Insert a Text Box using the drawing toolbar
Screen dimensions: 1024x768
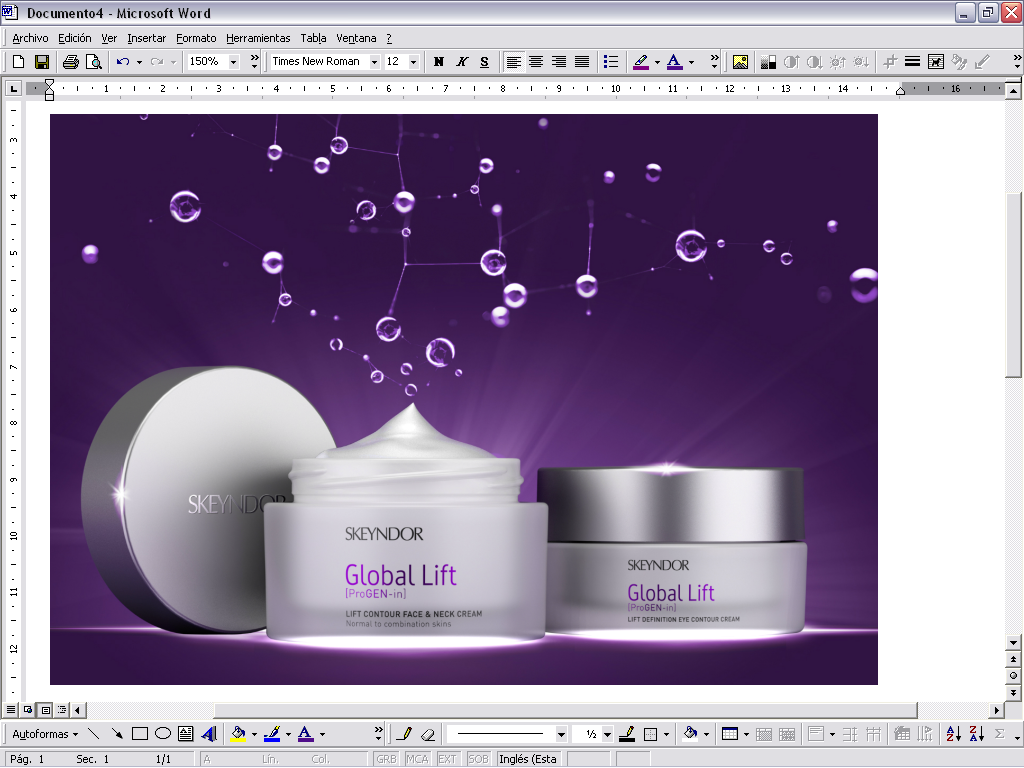185,733
